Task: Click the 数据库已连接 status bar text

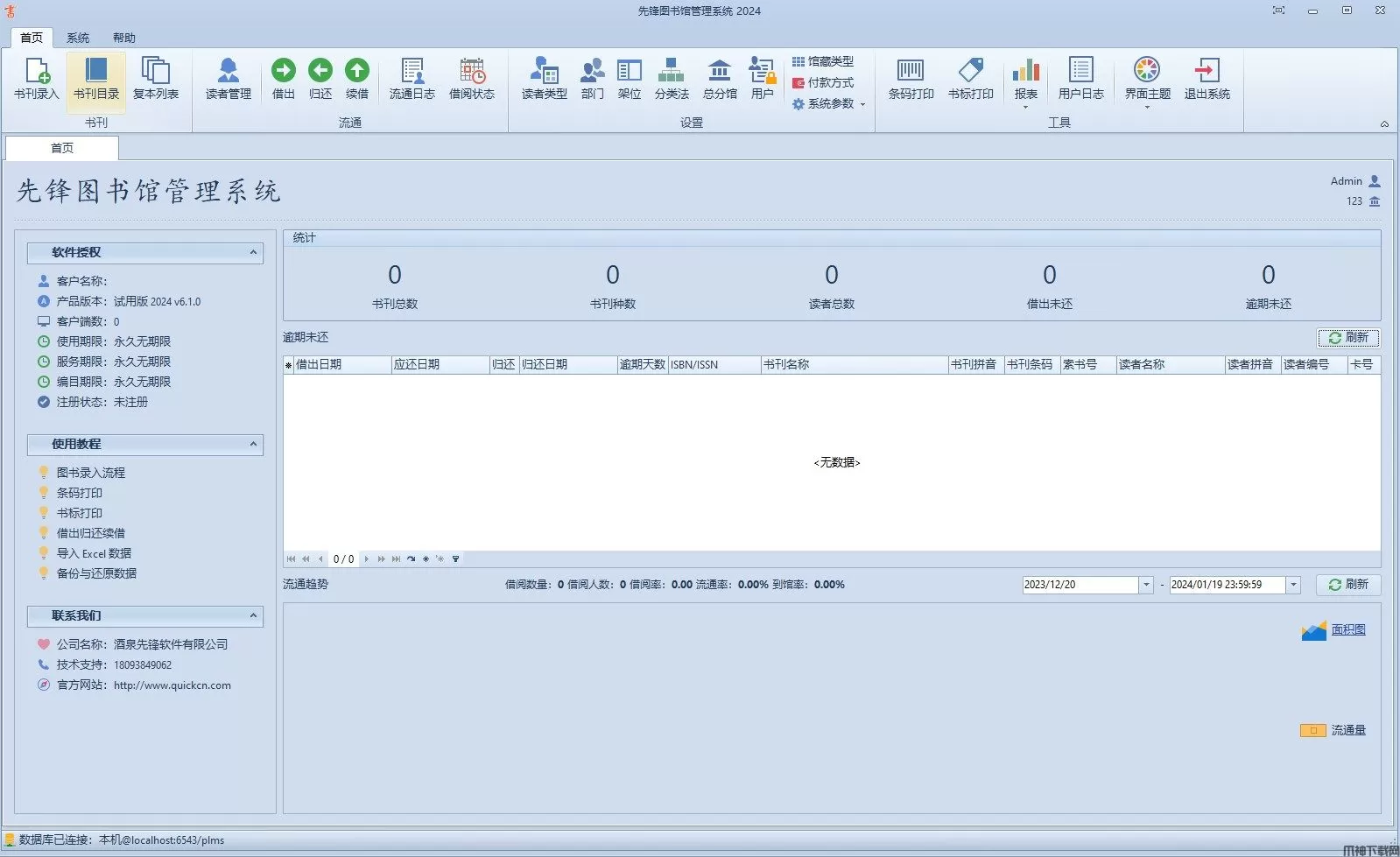Action: (x=122, y=840)
